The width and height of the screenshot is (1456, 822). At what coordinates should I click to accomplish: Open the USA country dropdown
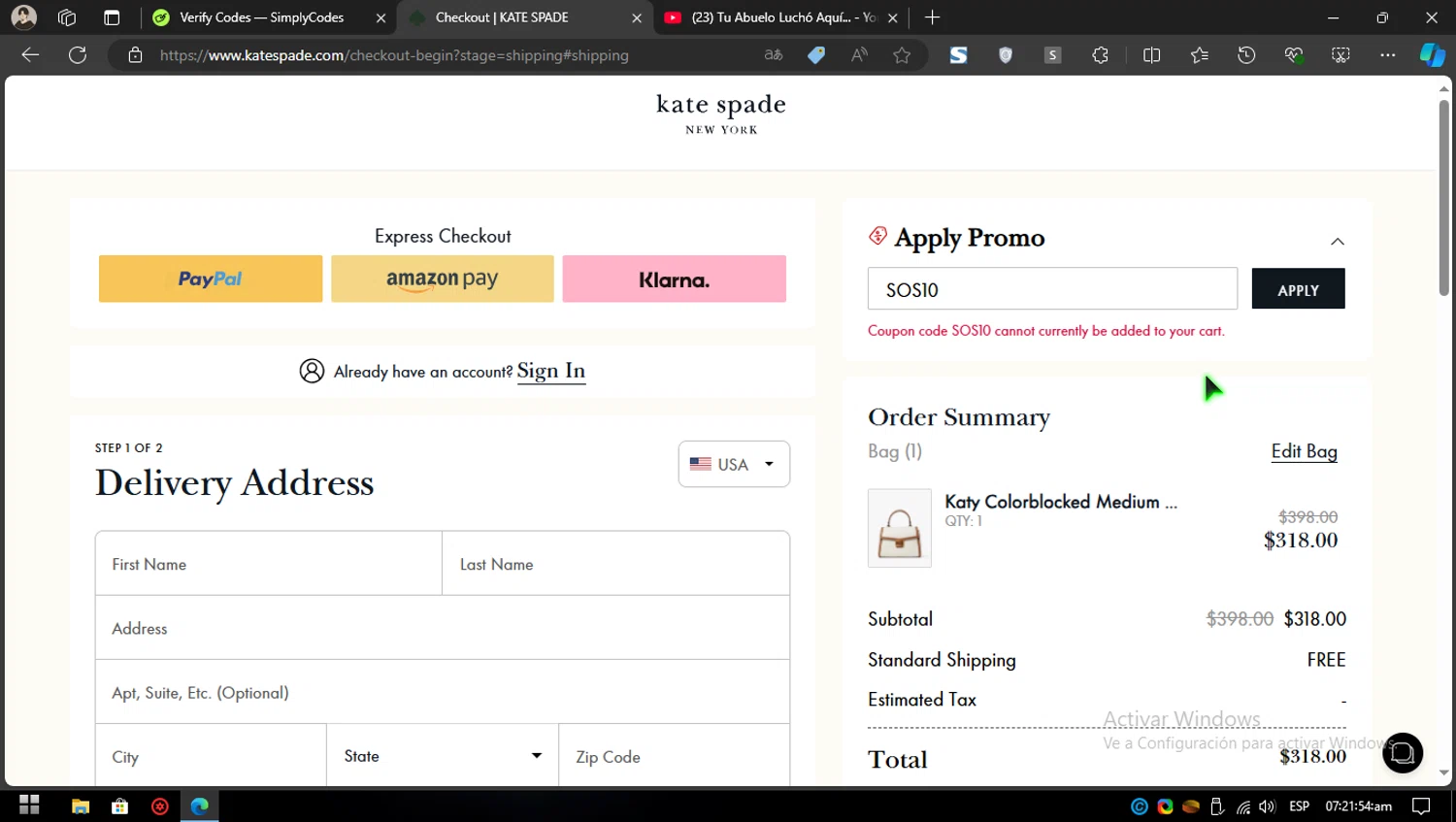(x=734, y=464)
